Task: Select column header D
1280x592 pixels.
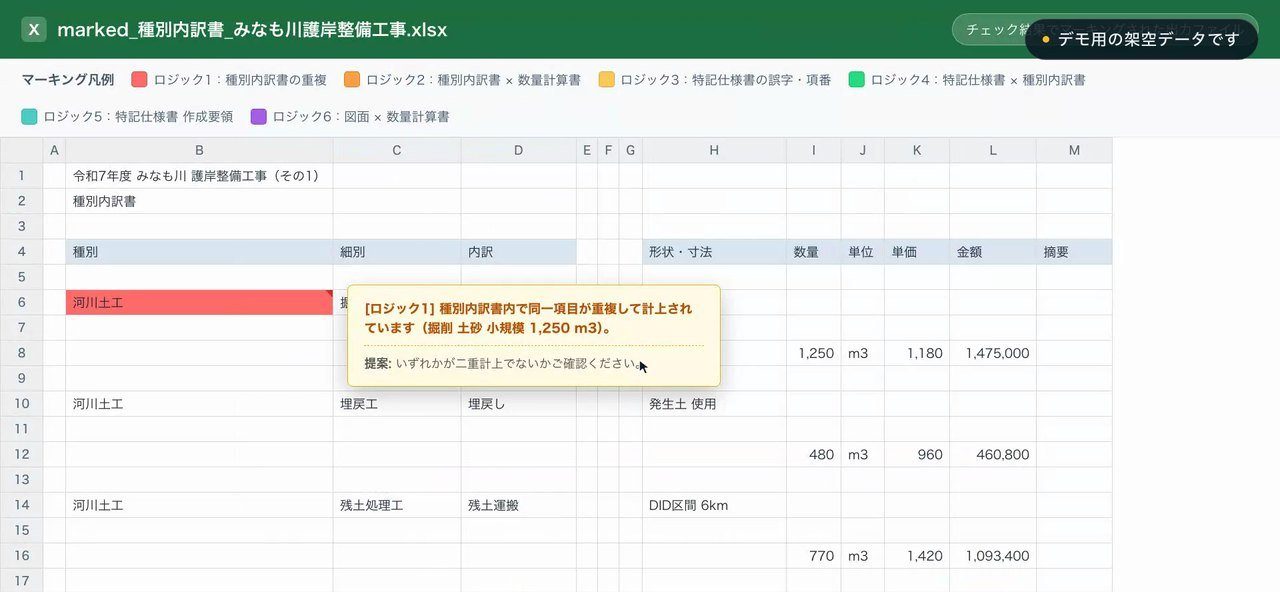Action: click(518, 150)
